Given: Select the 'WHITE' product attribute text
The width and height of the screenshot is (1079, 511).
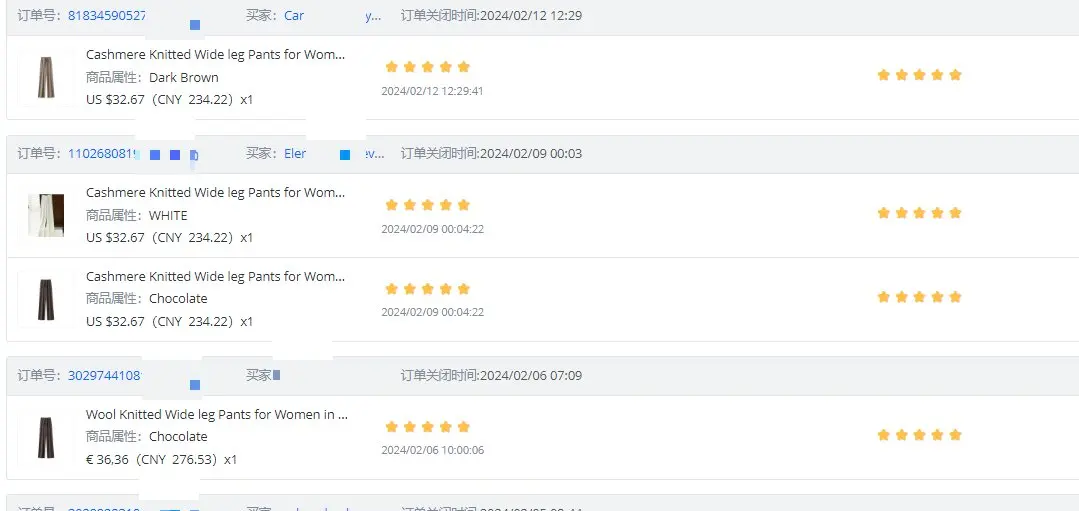Looking at the screenshot, I should tap(168, 215).
